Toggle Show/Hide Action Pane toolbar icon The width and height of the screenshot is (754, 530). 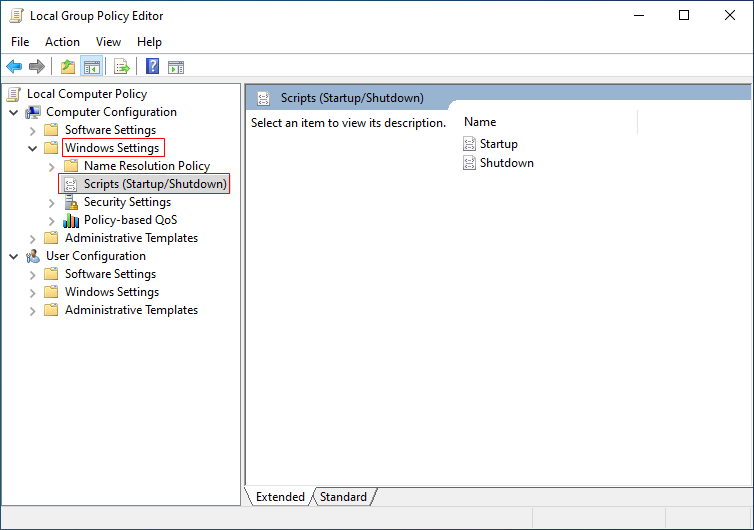point(176,67)
